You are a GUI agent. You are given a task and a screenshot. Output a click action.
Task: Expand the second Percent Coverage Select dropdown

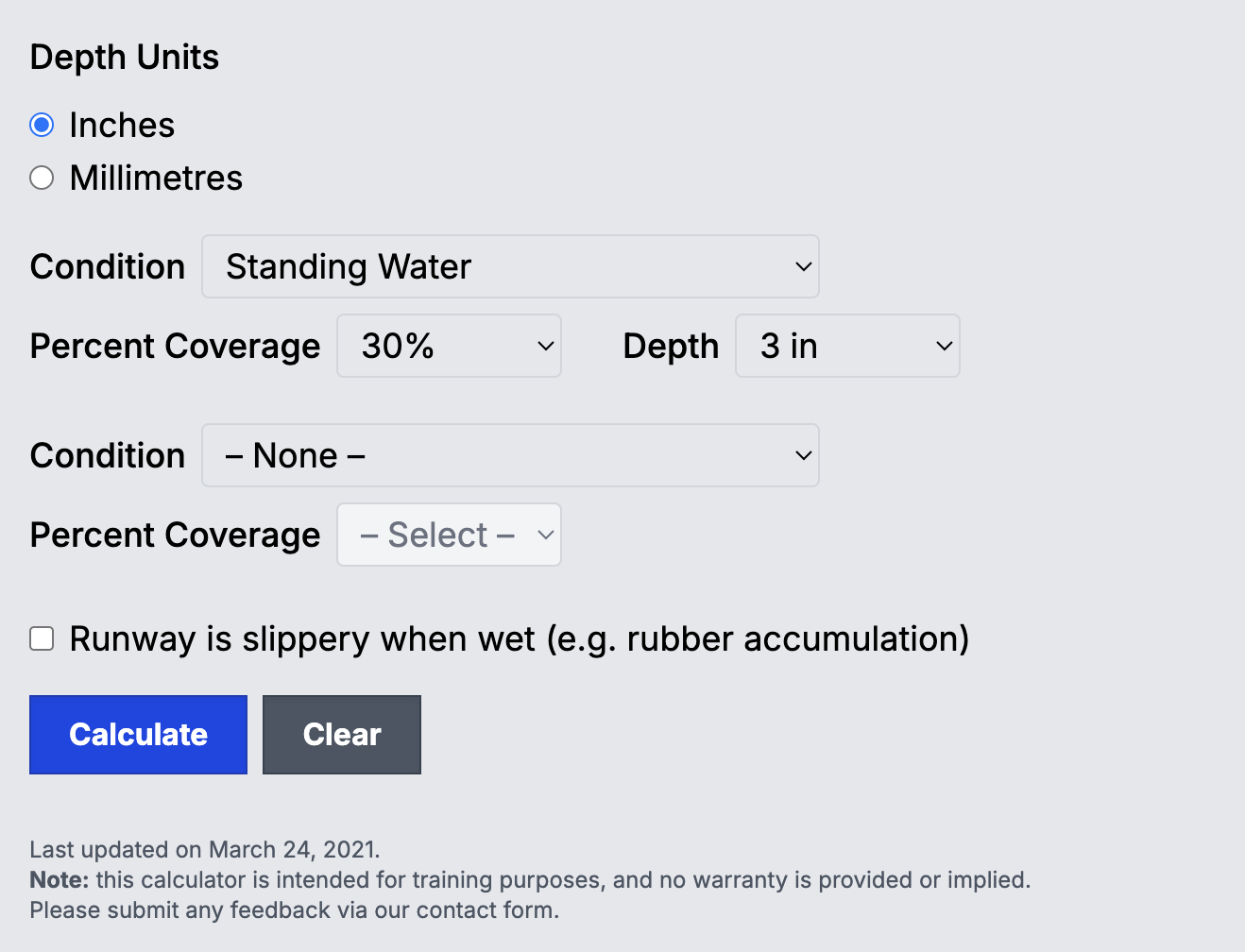pyautogui.click(x=449, y=535)
